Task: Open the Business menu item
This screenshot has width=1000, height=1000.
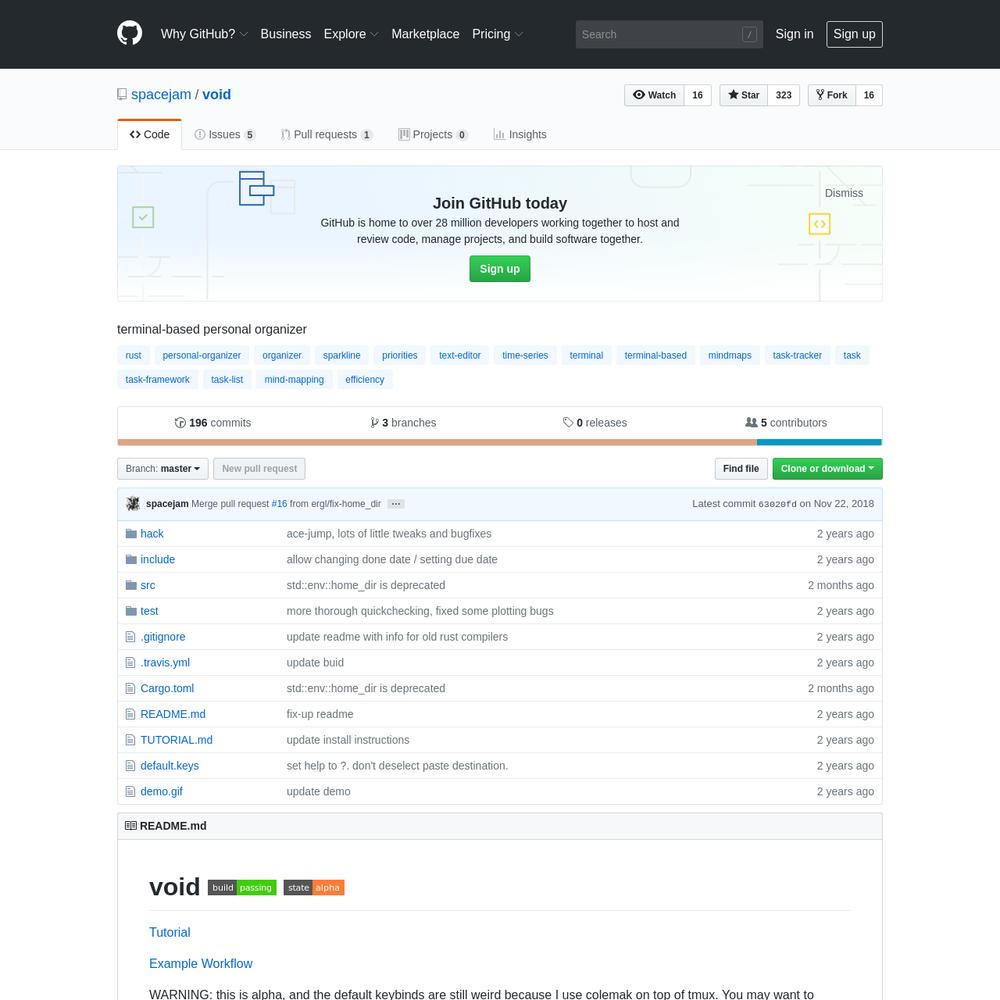Action: [286, 34]
